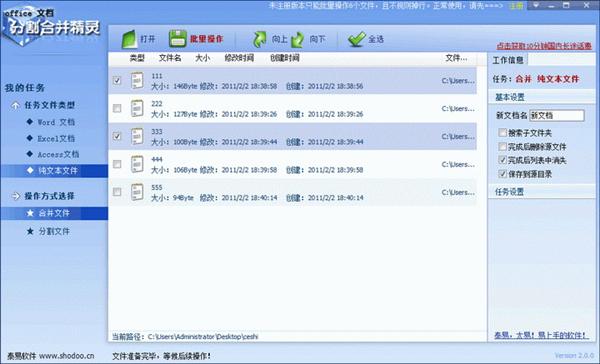Image resolution: width=600 pixels, height=364 pixels.
Task: Choose 合并文件 operation mode
Action: tap(54, 213)
